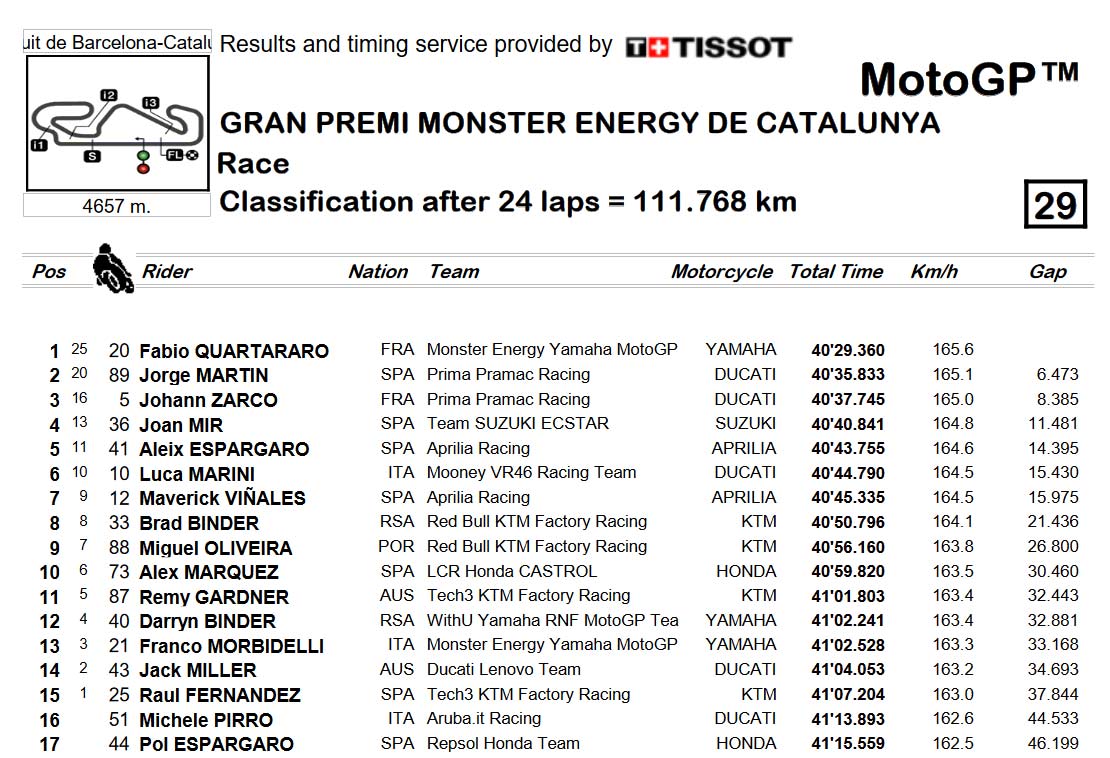Click the MotoGP title text
This screenshot has height=758, width=1110.
coord(969,79)
